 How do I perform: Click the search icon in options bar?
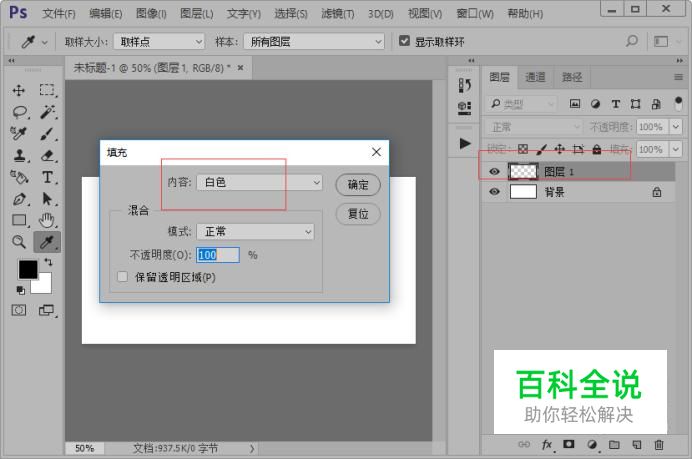click(632, 41)
